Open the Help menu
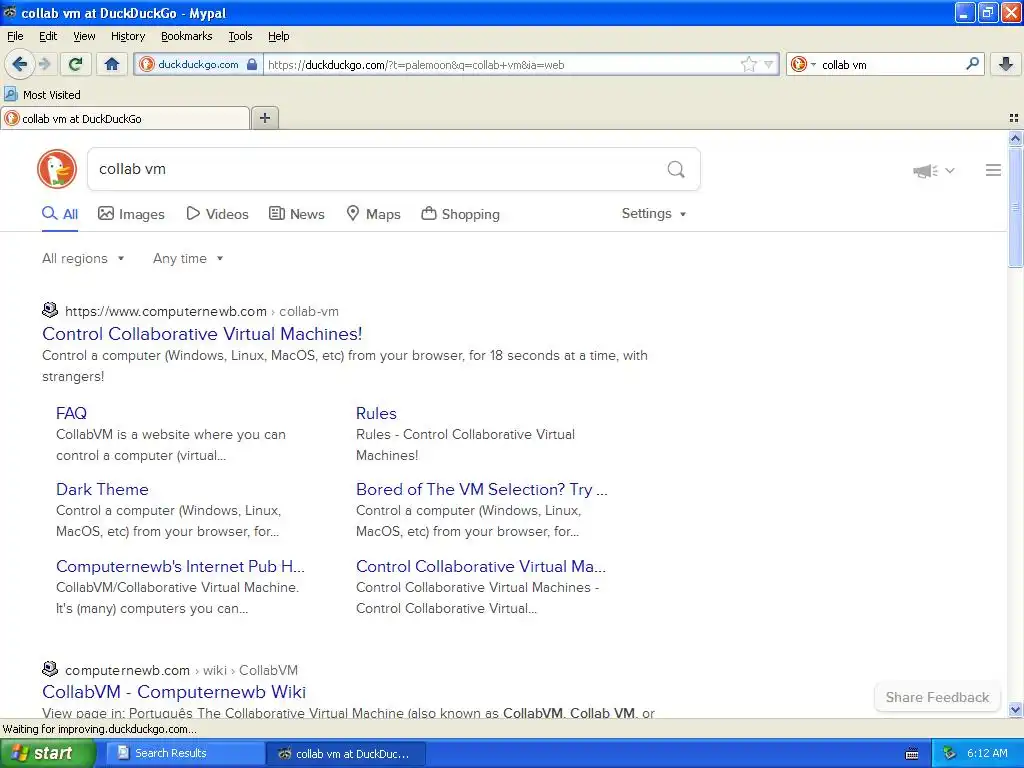Screen dimensions: 1024x768 [x=278, y=36]
